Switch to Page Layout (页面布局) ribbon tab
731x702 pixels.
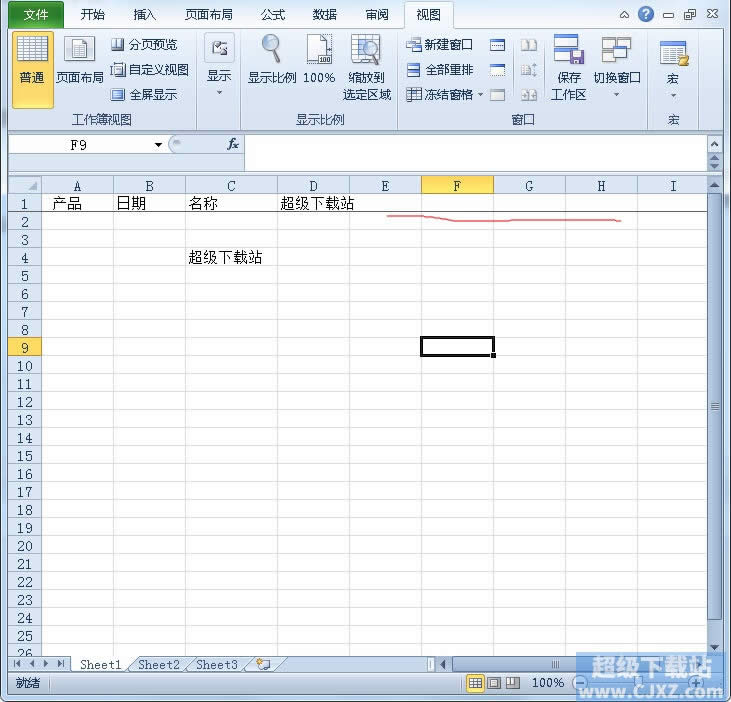(208, 15)
